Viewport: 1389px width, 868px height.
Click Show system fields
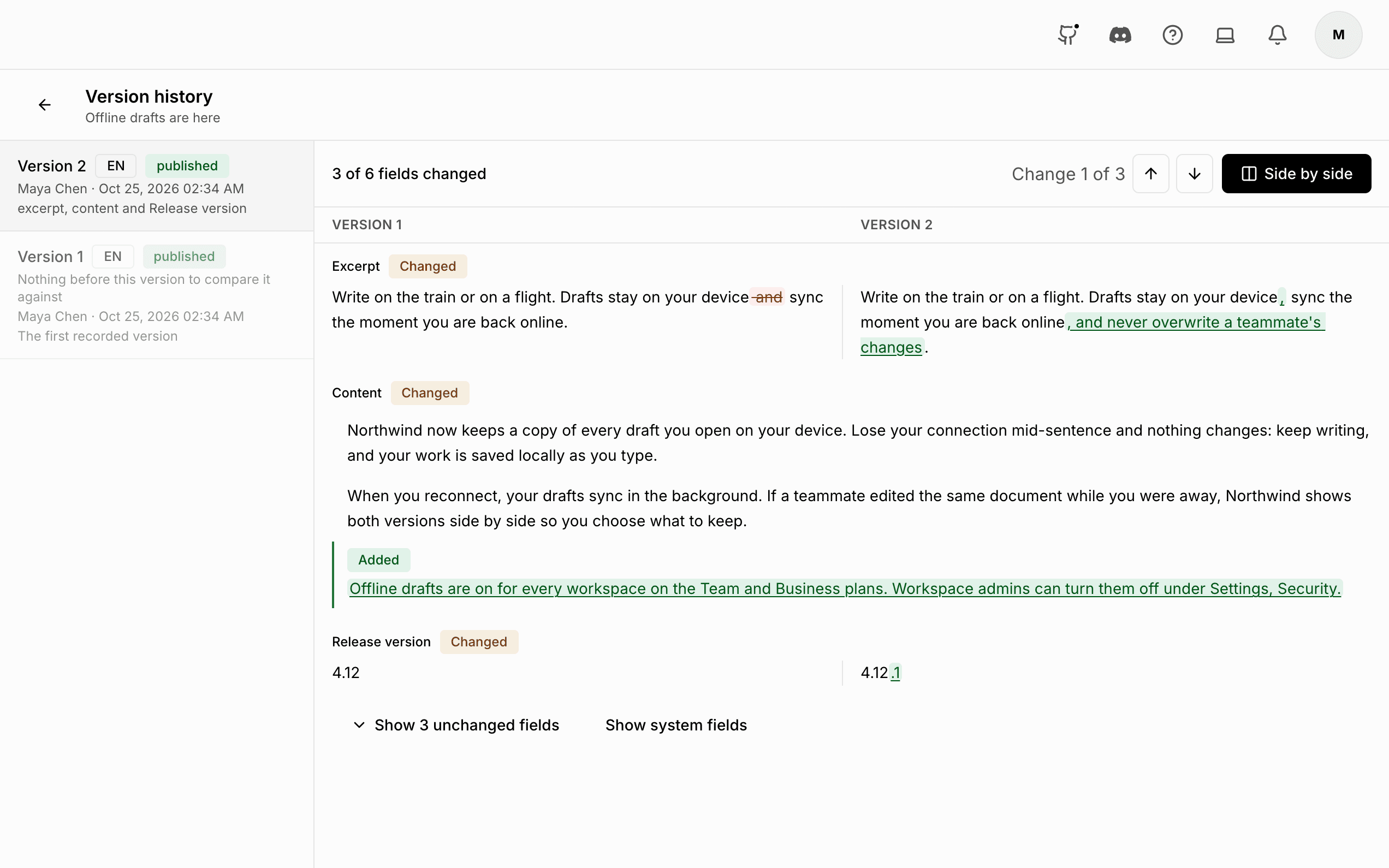click(x=676, y=725)
